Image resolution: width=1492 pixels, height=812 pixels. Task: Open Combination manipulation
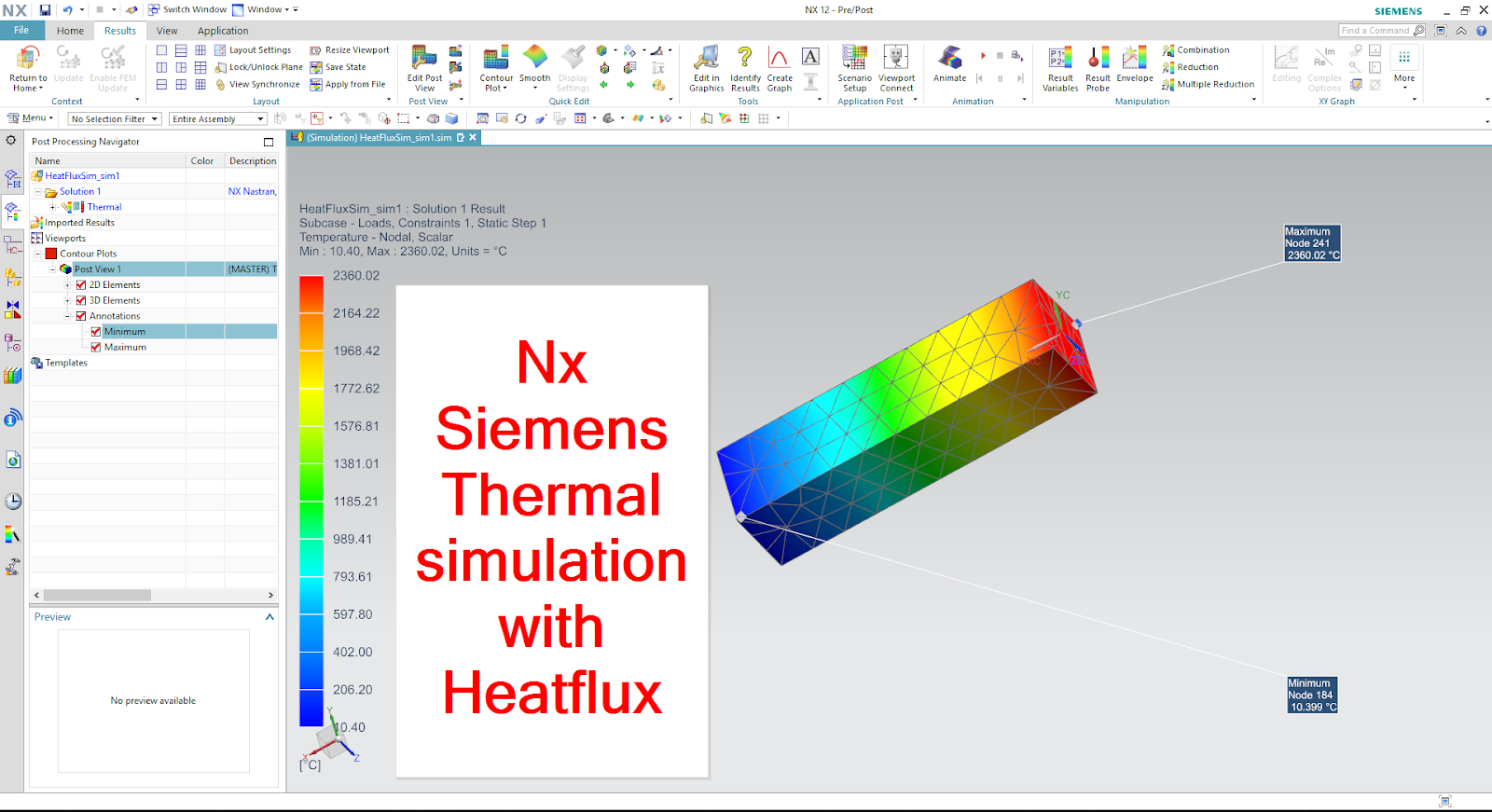[1195, 50]
